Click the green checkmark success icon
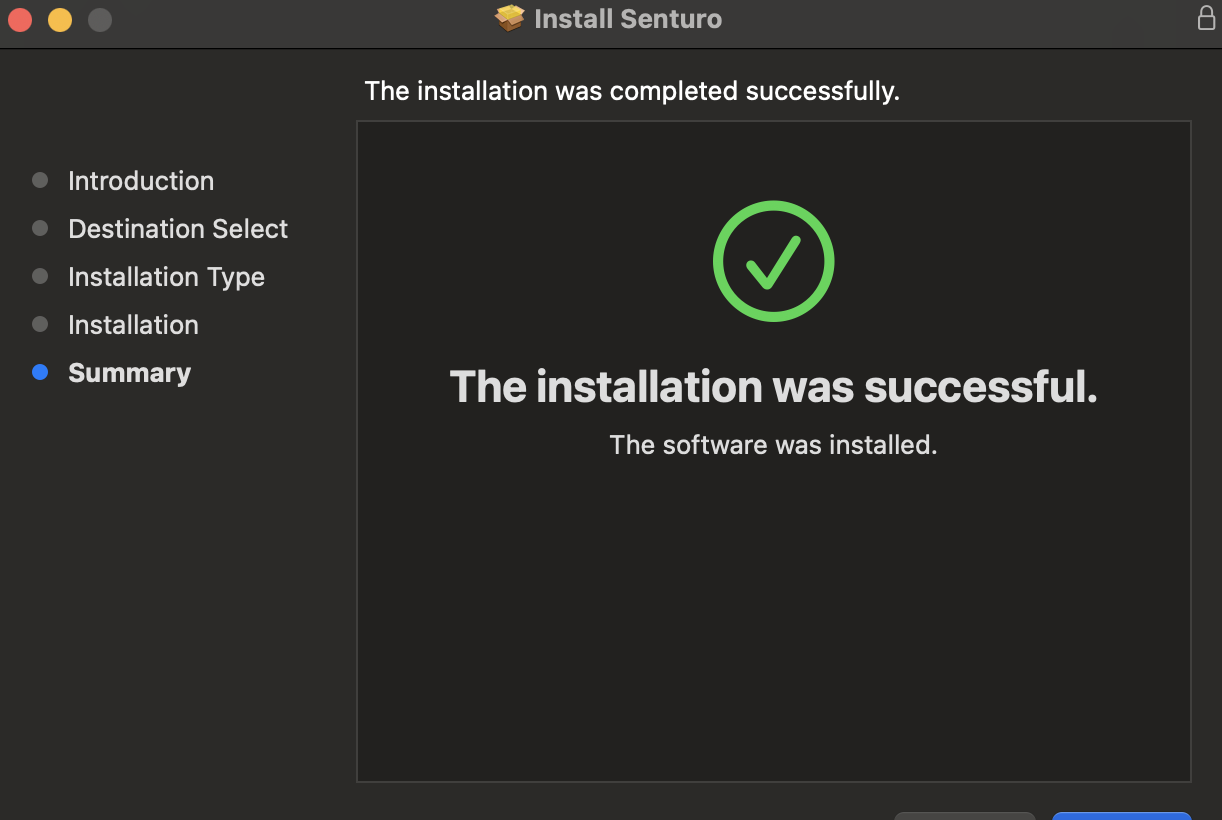The height and width of the screenshot is (820, 1222). tap(773, 261)
